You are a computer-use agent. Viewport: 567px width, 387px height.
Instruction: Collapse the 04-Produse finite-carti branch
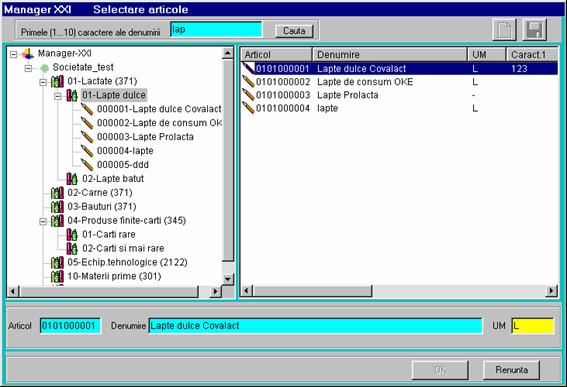pos(43,221)
